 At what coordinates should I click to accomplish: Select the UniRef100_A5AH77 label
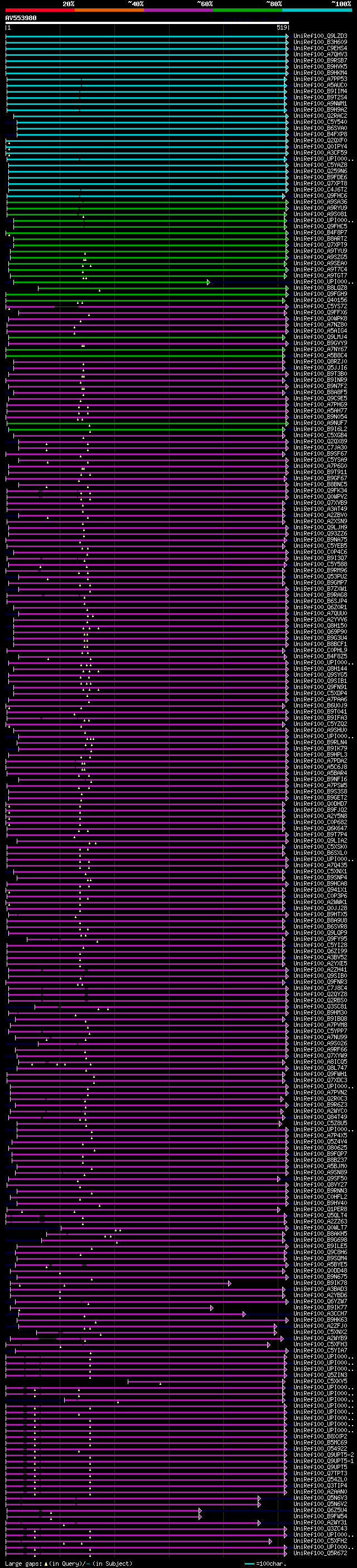321,410
